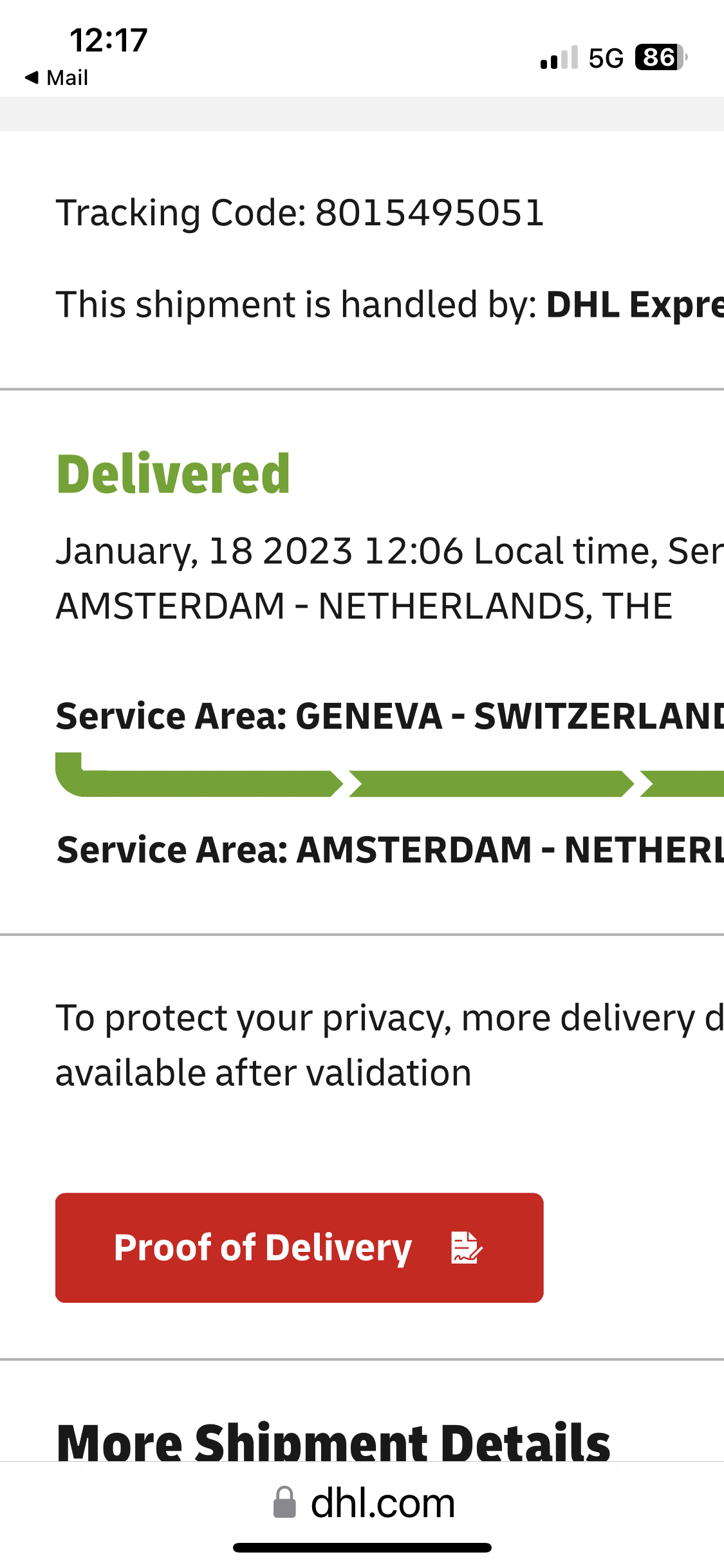This screenshot has width=724, height=1568.
Task: Click the second green progress arrow segment
Action: [492, 784]
